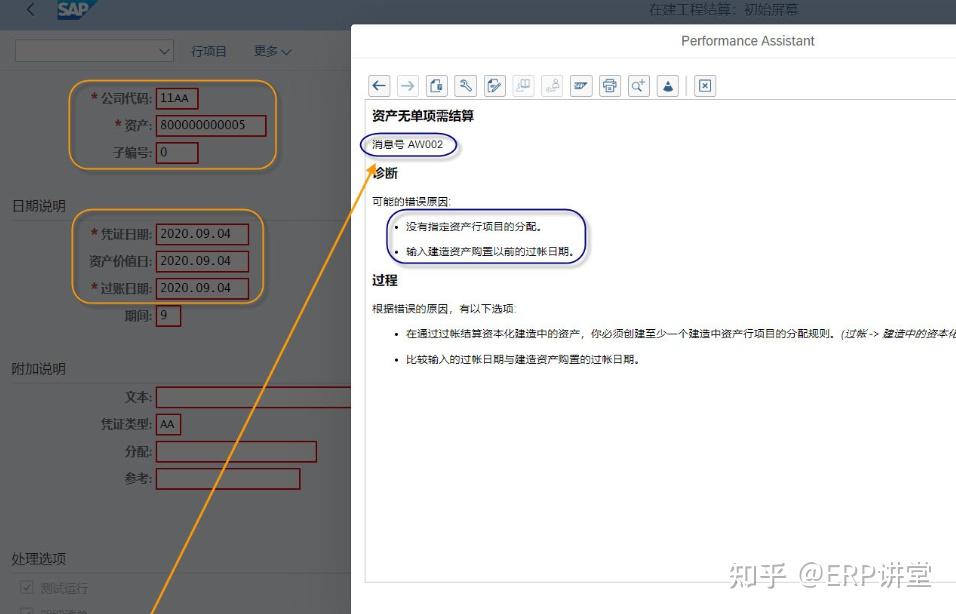Click the back navigation arrow in Performance Assistant
Screen dimensions: 956x614
[379, 86]
